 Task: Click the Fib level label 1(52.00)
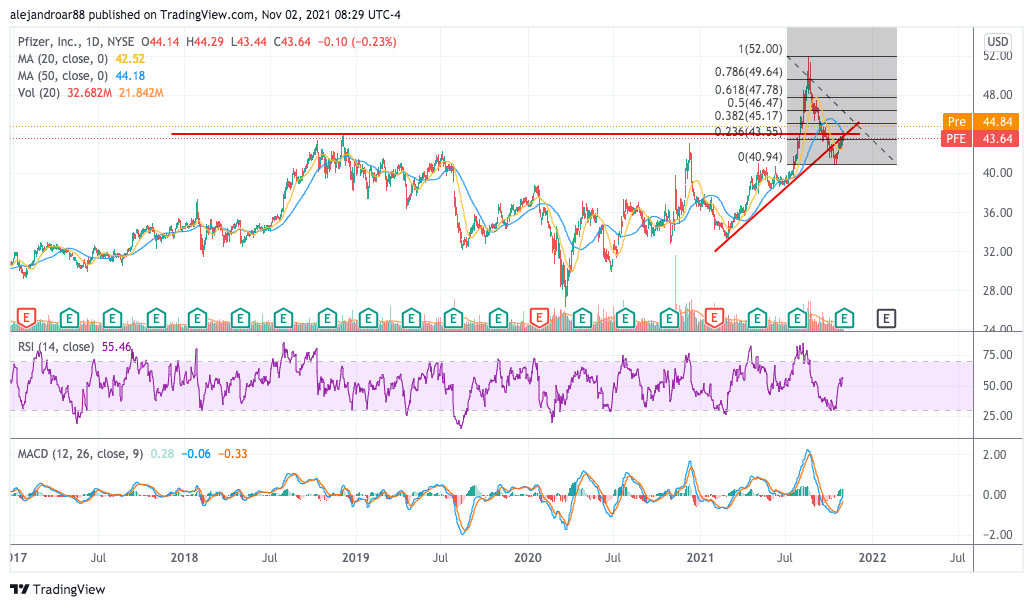click(x=760, y=49)
